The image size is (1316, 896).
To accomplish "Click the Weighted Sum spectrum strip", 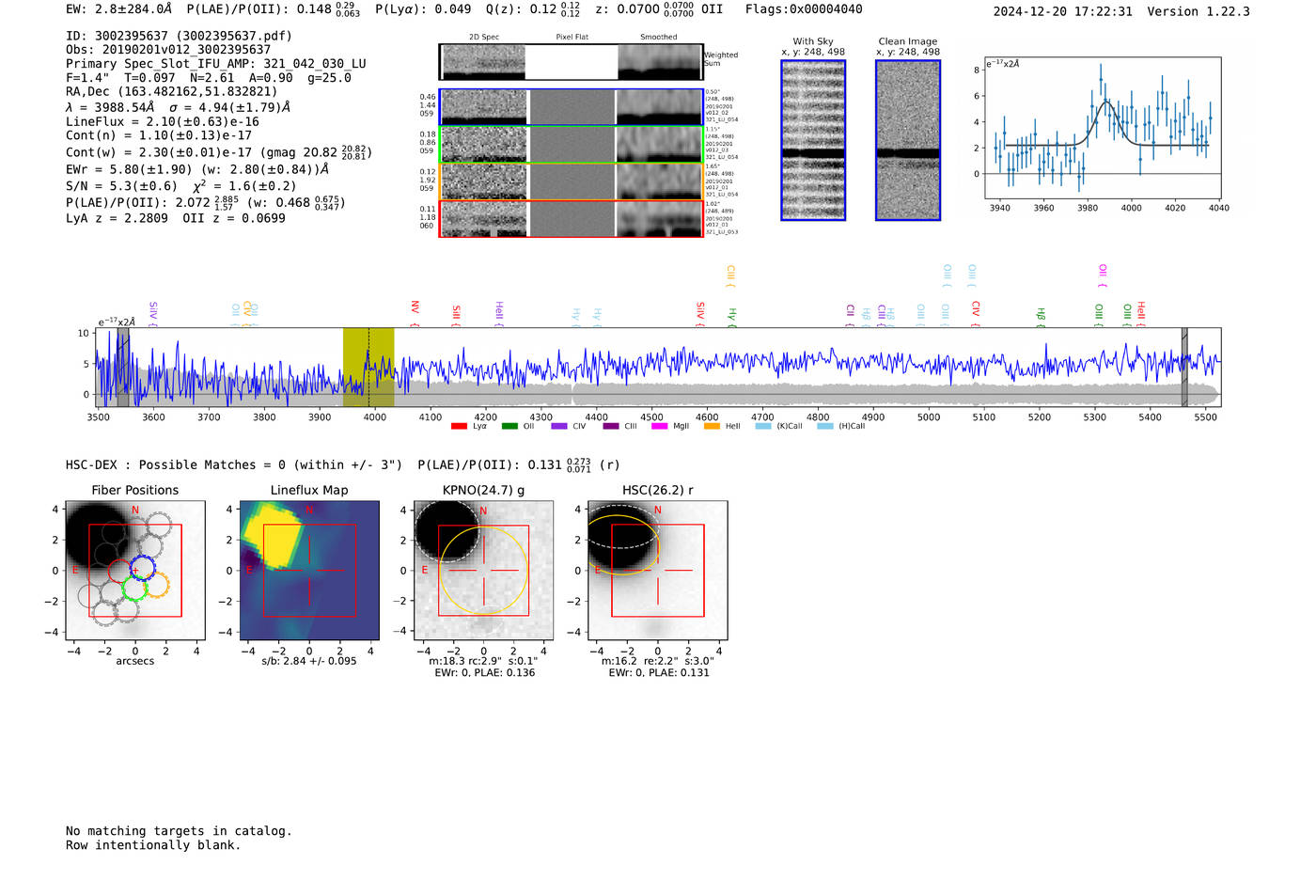I will pyautogui.click(x=571, y=62).
